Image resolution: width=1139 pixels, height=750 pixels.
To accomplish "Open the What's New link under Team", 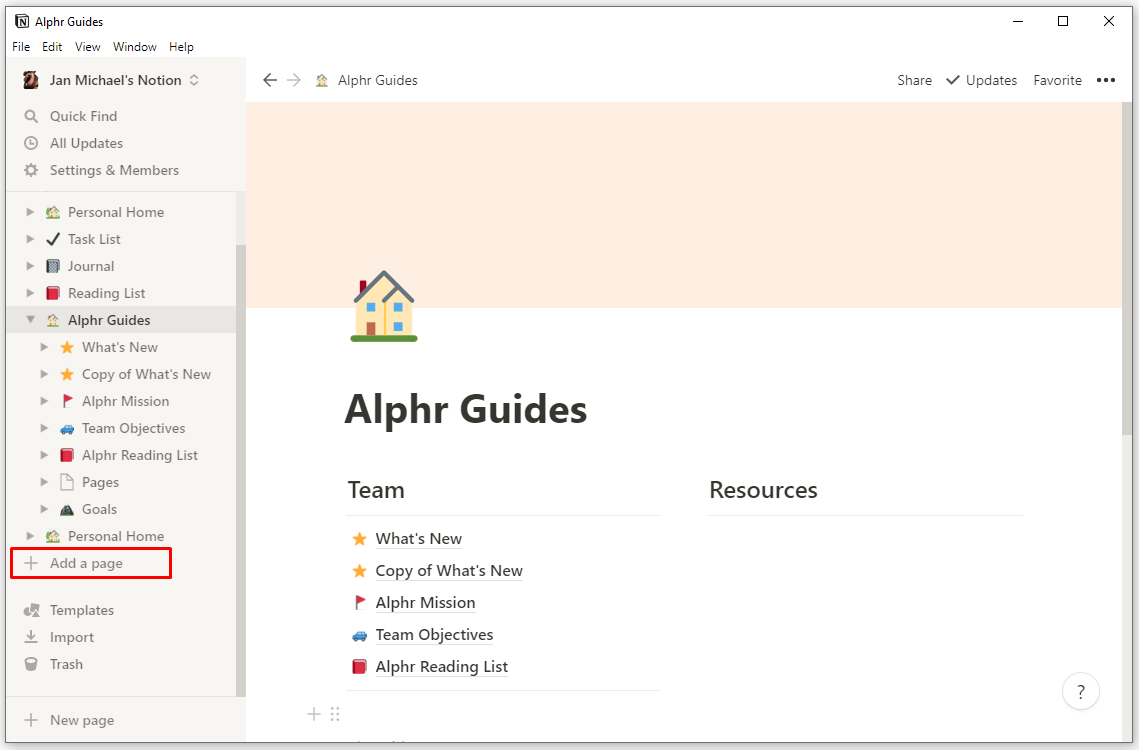I will pos(418,539).
